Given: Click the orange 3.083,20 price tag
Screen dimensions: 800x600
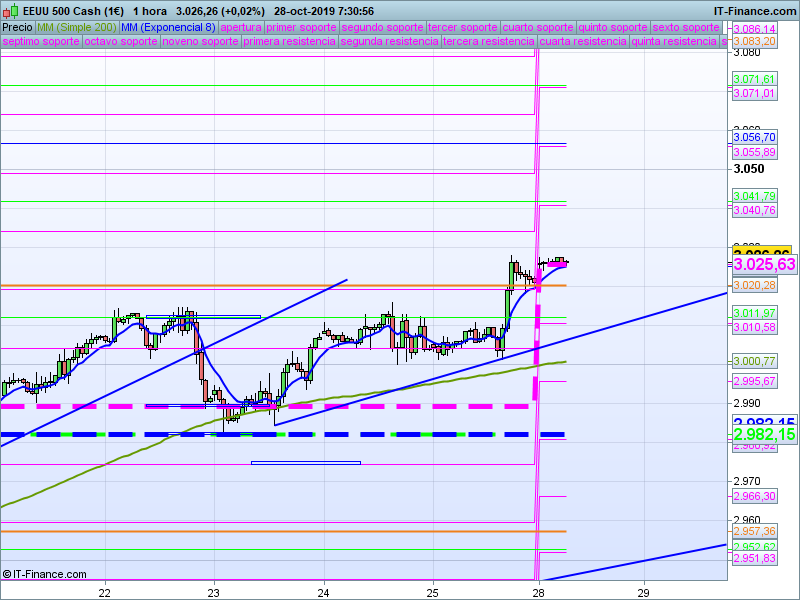Looking at the screenshot, I should 755,41.
